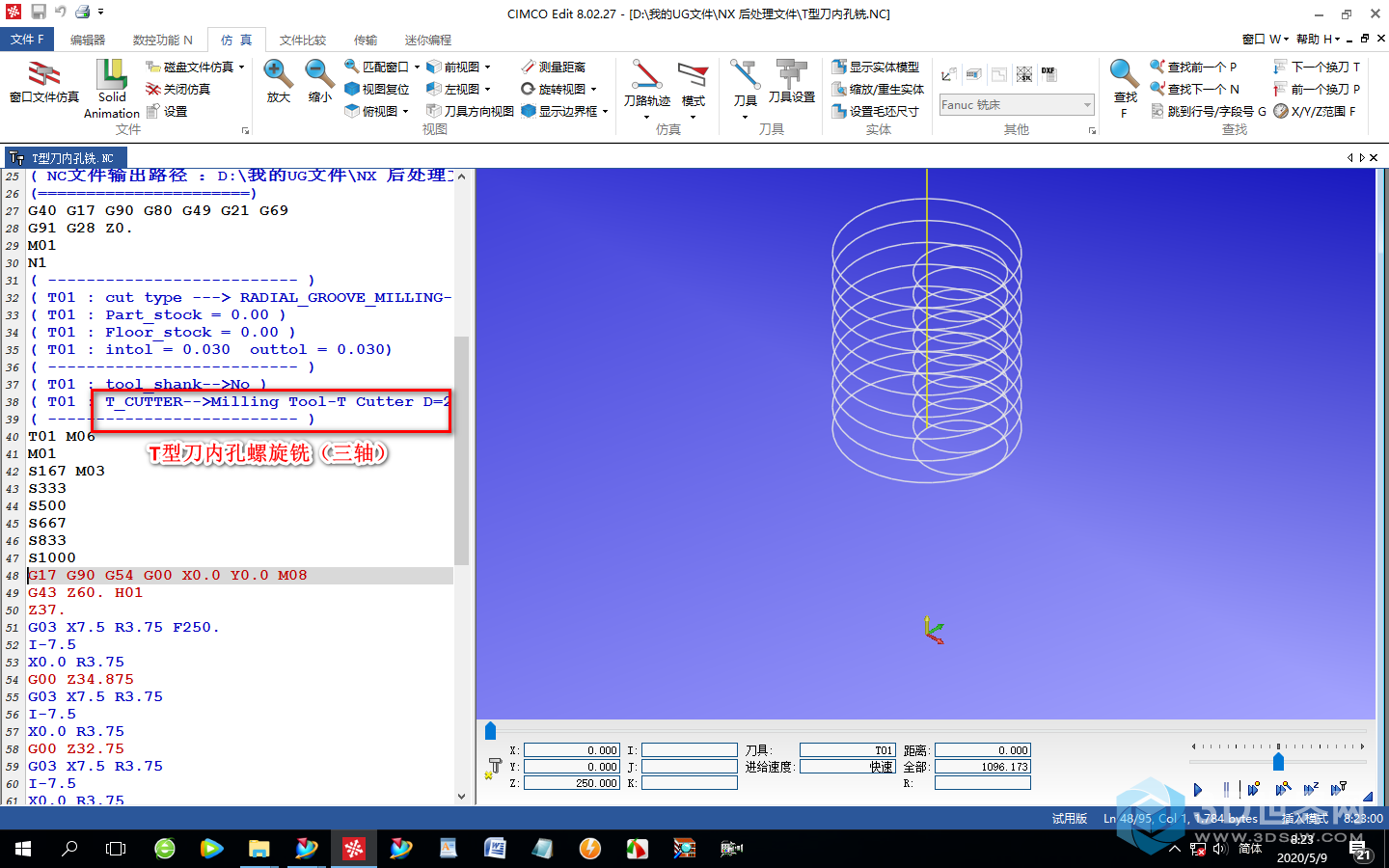
Task: Run to next Z level in playback bar
Action: [1311, 790]
